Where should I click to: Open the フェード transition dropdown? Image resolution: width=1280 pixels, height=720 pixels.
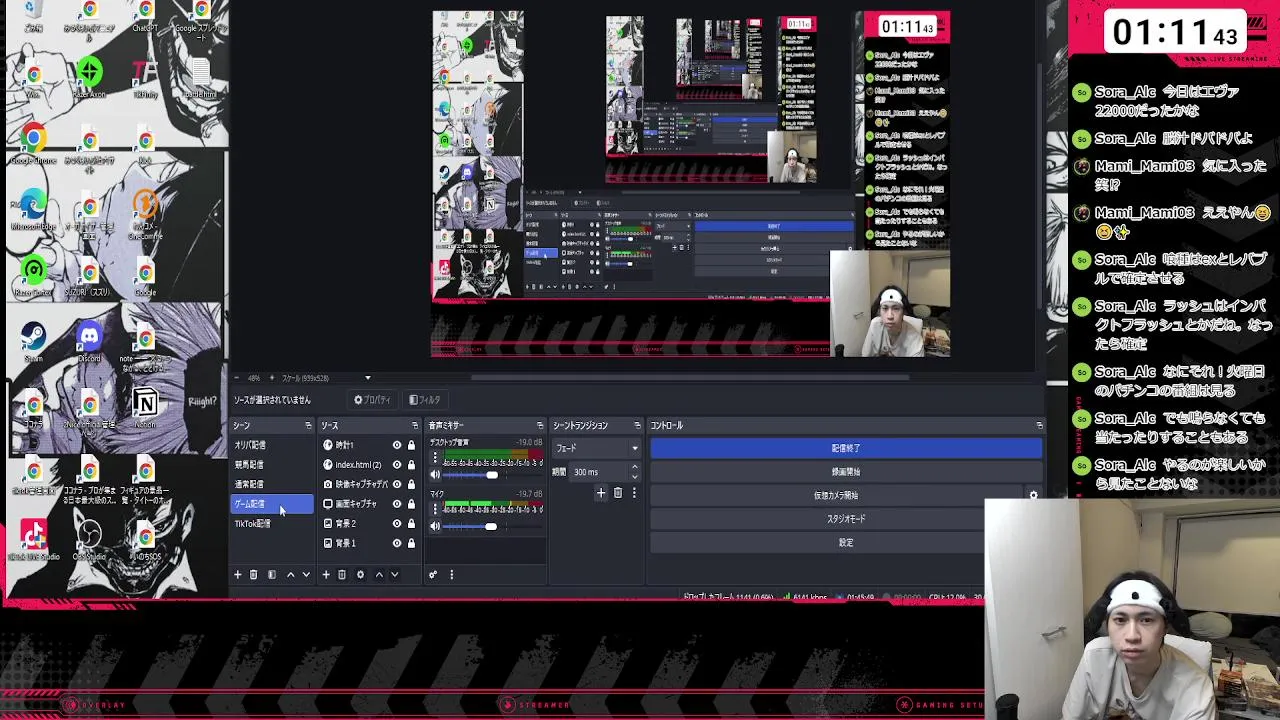597,448
